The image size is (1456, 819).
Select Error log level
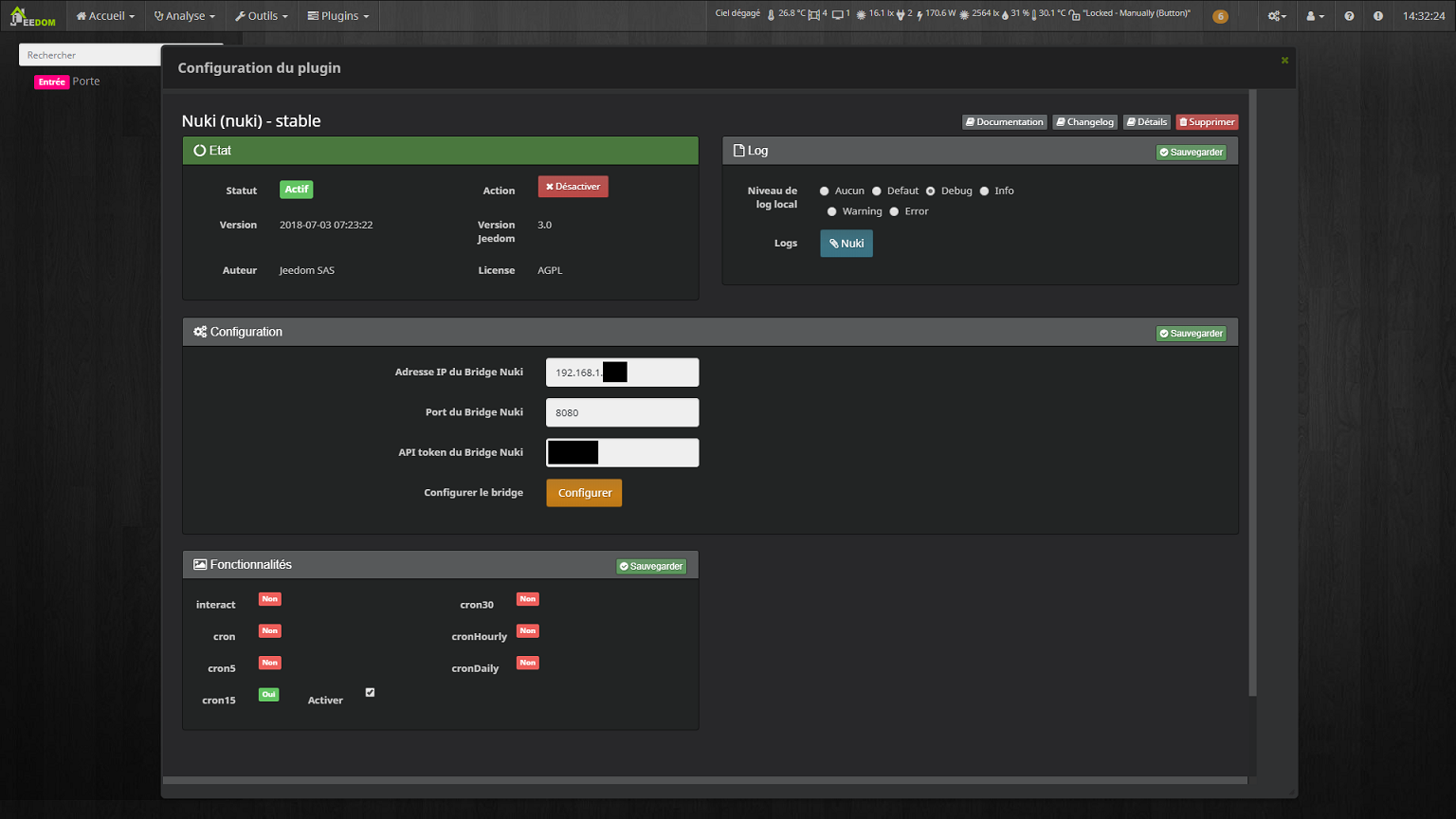[894, 212]
